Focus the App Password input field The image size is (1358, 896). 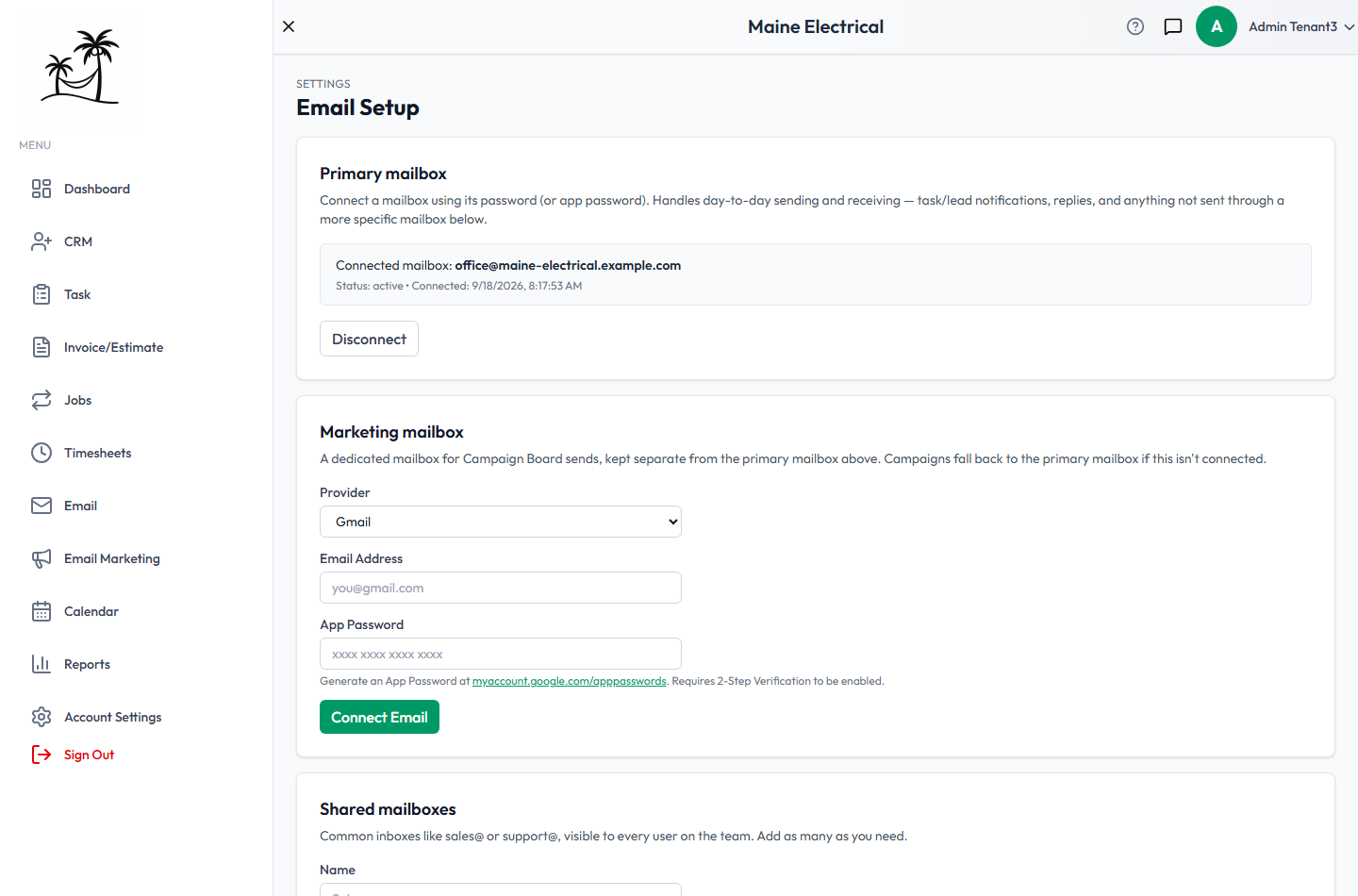pyautogui.click(x=501, y=654)
